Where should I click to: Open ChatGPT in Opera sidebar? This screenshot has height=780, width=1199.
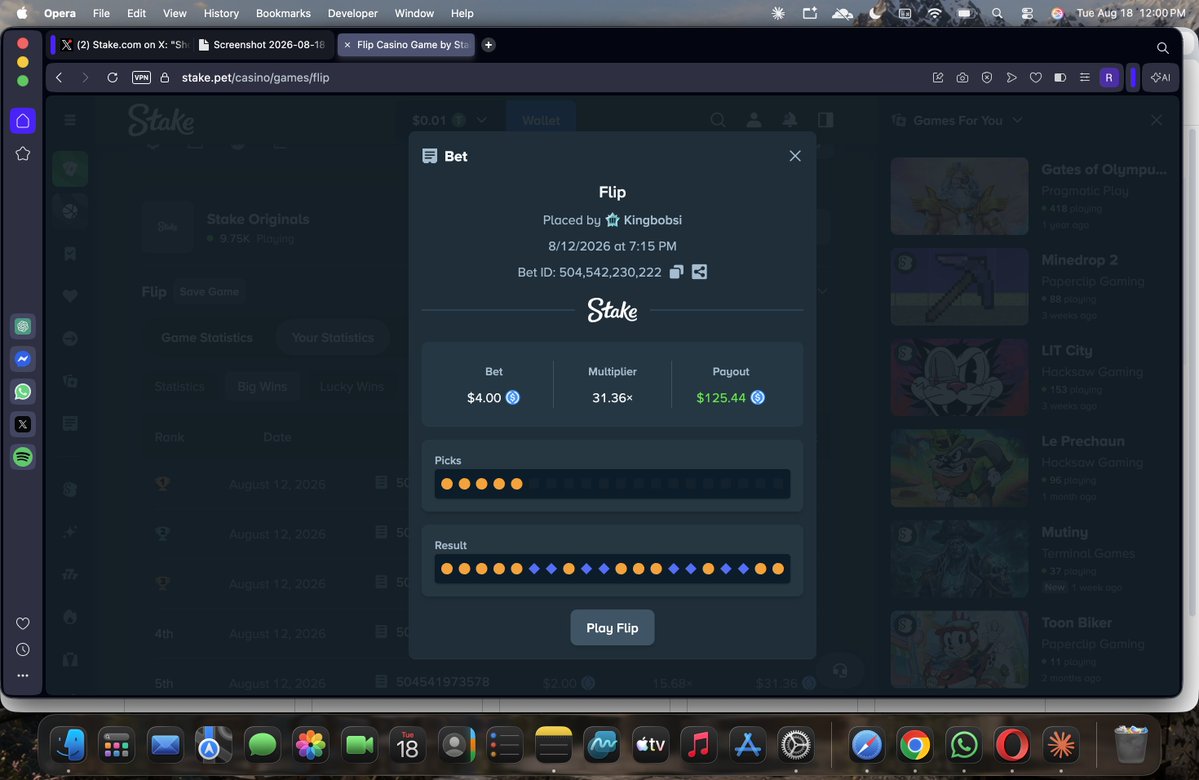[23, 327]
